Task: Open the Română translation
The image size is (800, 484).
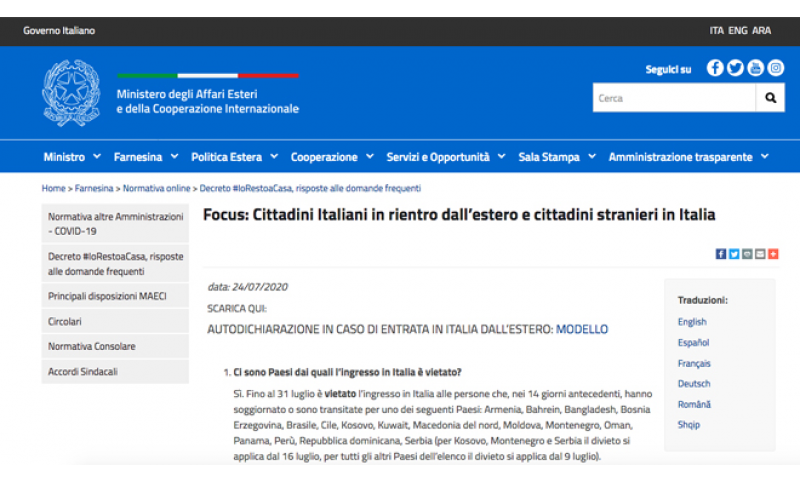Action: [x=694, y=404]
